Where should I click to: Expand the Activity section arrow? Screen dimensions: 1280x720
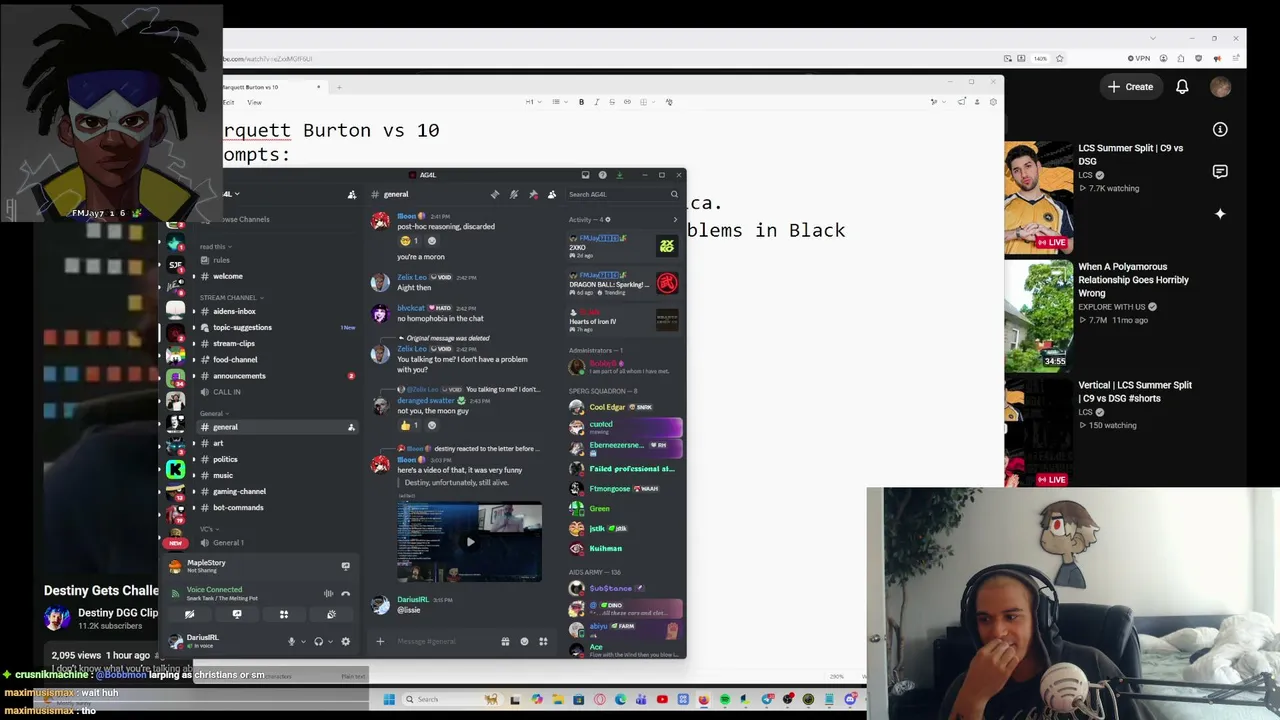coord(675,220)
